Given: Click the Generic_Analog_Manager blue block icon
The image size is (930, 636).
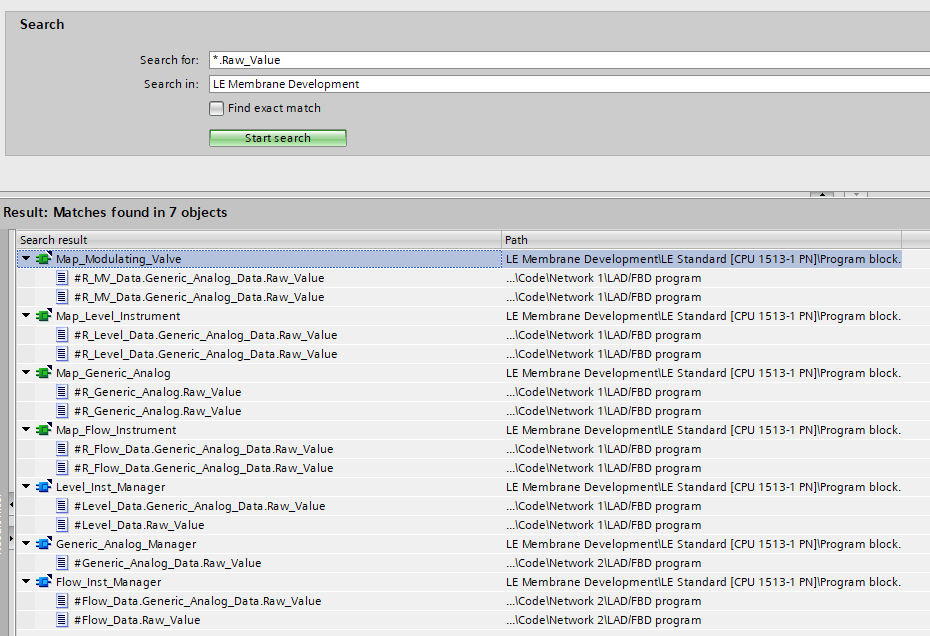Looking at the screenshot, I should pyautogui.click(x=43, y=544).
